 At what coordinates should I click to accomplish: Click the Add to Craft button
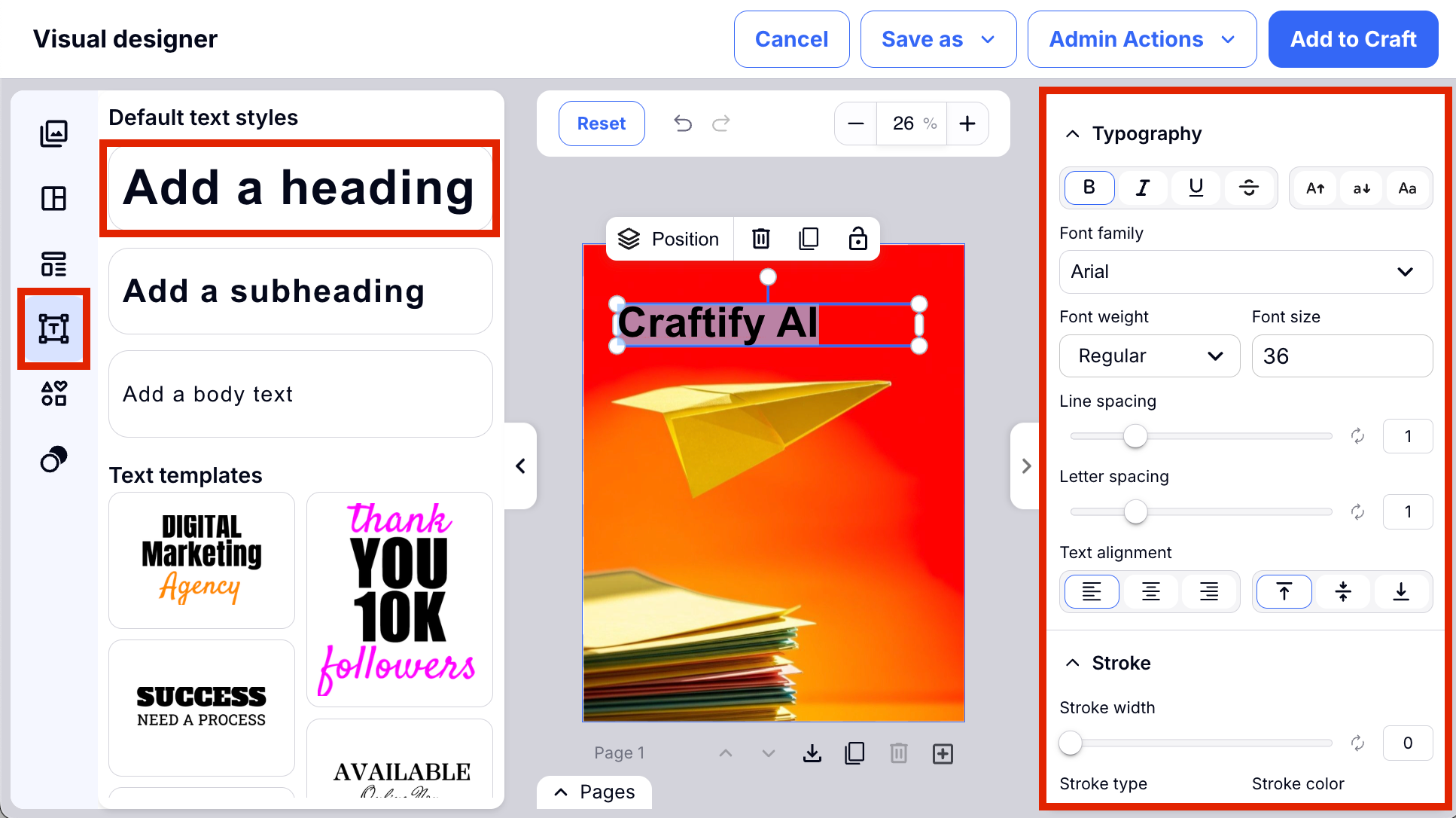[1353, 39]
